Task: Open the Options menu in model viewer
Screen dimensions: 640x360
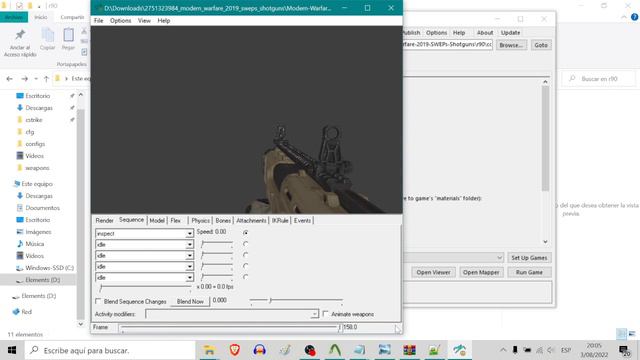Action: pos(120,20)
